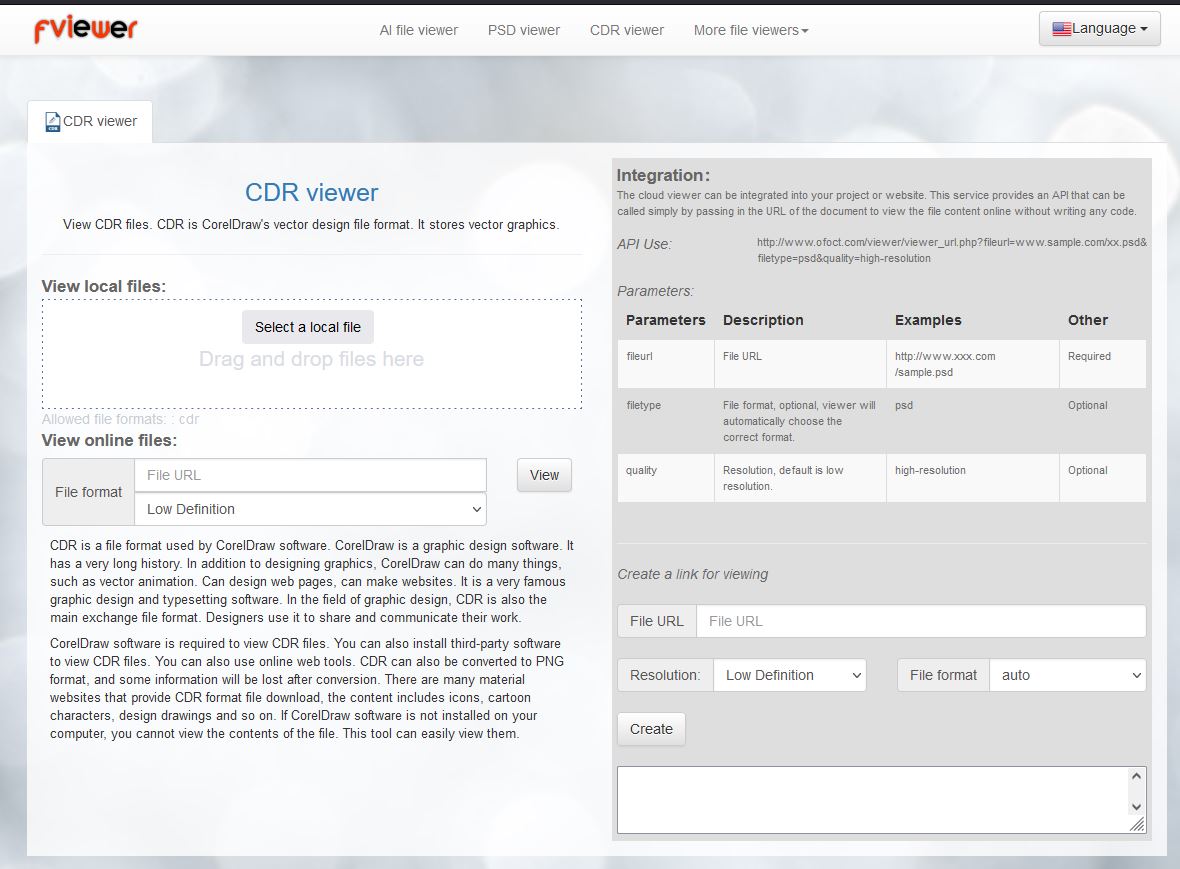Click the Optional cell in filetype row
Screen dimensions: 1180x869
pyautogui.click(x=1102, y=421)
